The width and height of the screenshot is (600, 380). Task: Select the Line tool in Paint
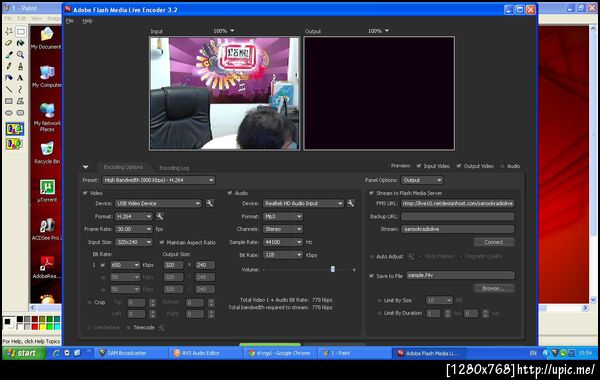point(9,90)
